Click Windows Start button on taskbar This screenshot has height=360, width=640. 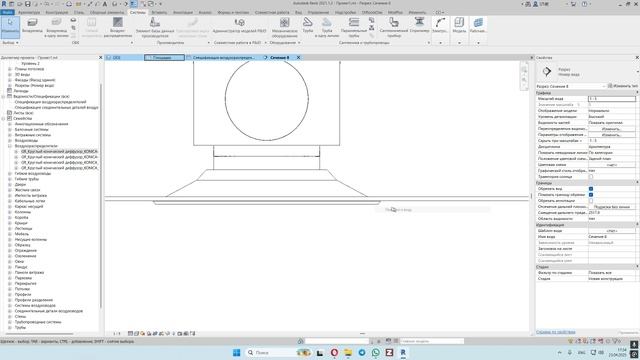pyautogui.click(x=236, y=352)
